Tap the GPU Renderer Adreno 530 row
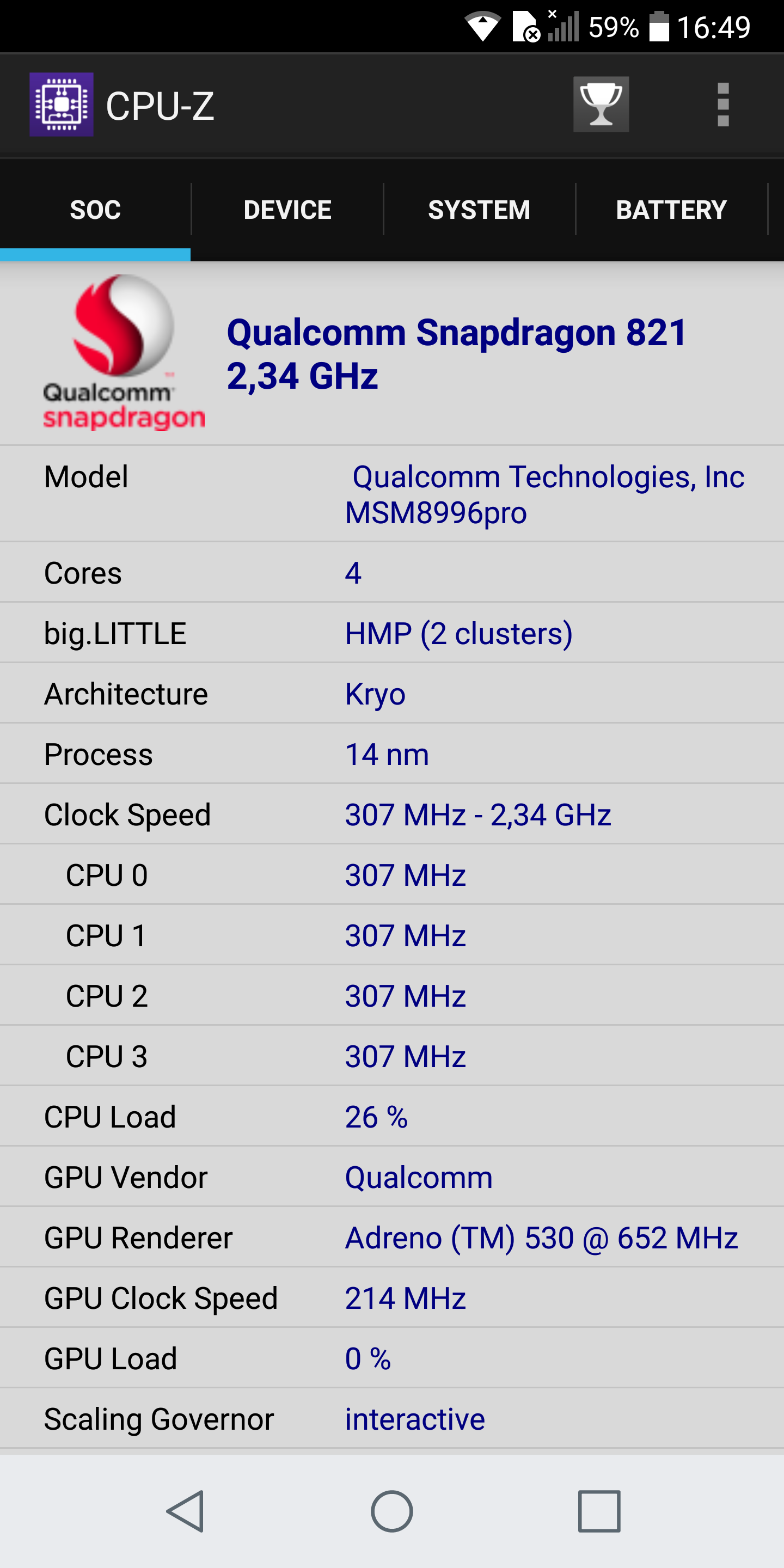This screenshot has height=1568, width=784. 392,1238
